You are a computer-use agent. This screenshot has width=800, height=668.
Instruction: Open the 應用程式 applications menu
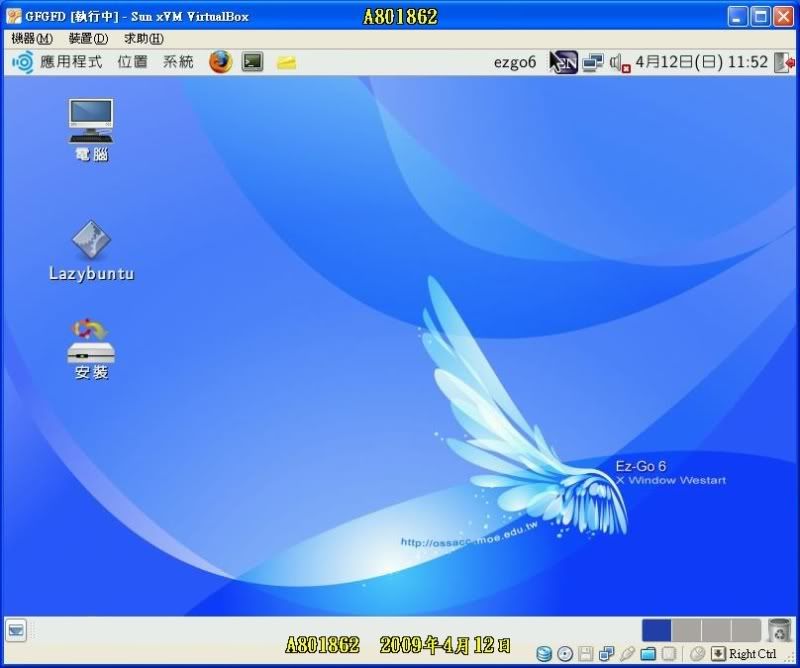71,62
